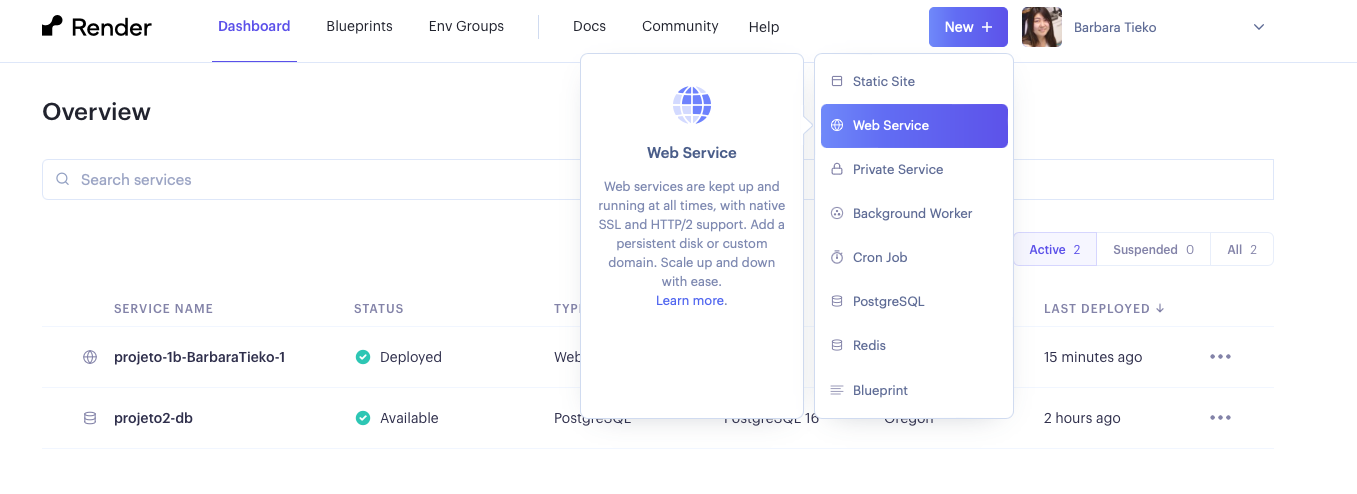1357x494 pixels.
Task: Click the search magnifier icon
Action: point(63,180)
